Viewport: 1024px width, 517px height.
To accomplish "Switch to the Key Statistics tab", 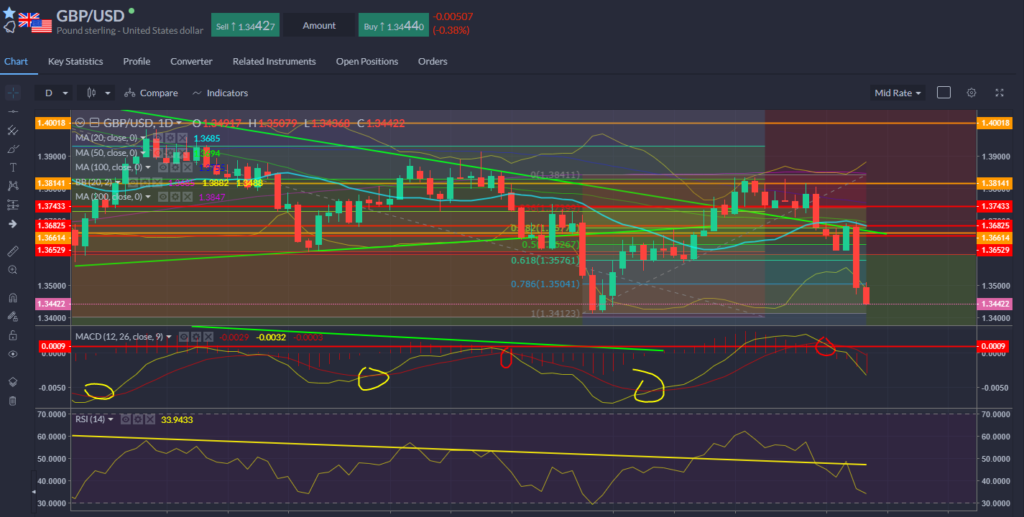I will [x=76, y=61].
